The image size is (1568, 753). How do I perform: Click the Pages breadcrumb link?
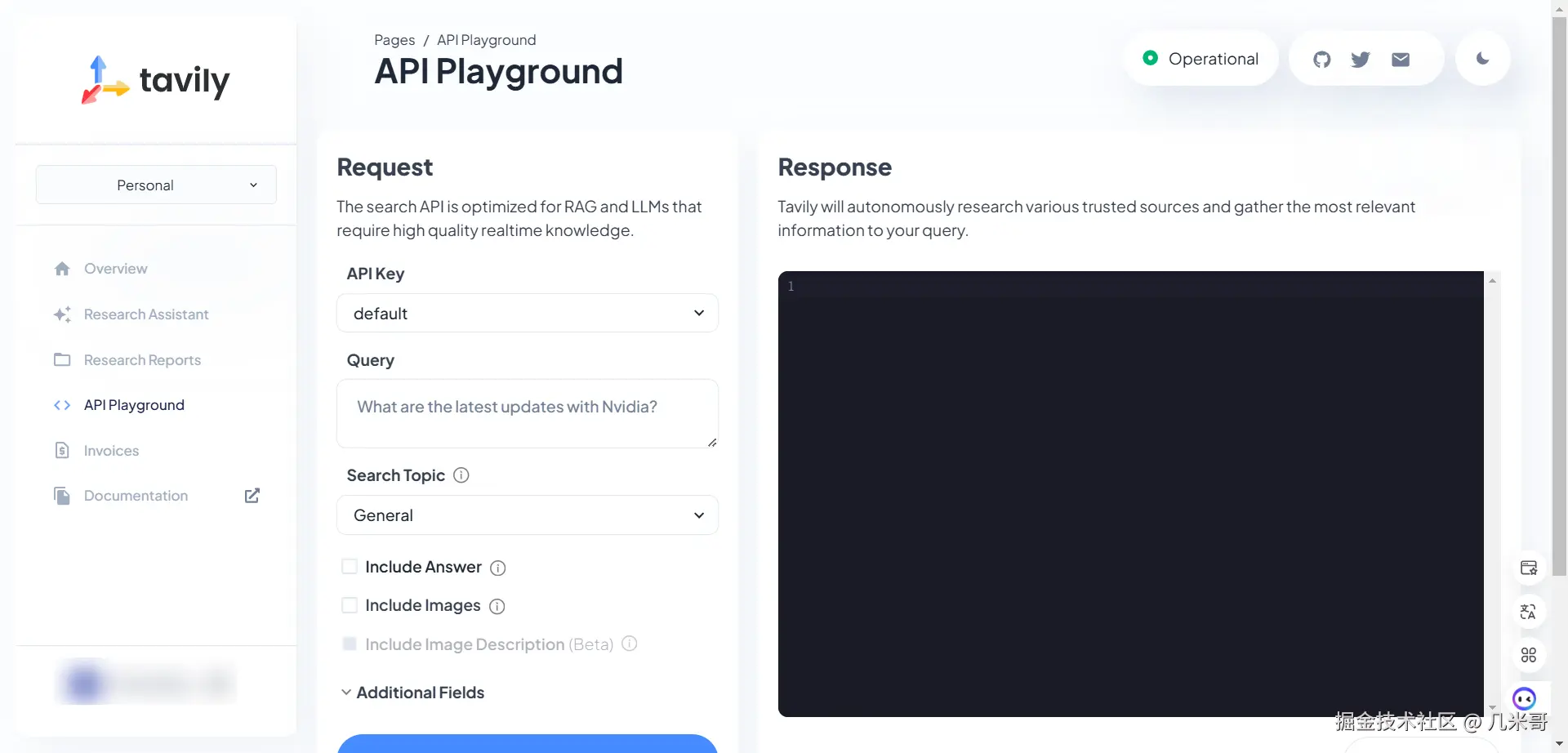(394, 39)
